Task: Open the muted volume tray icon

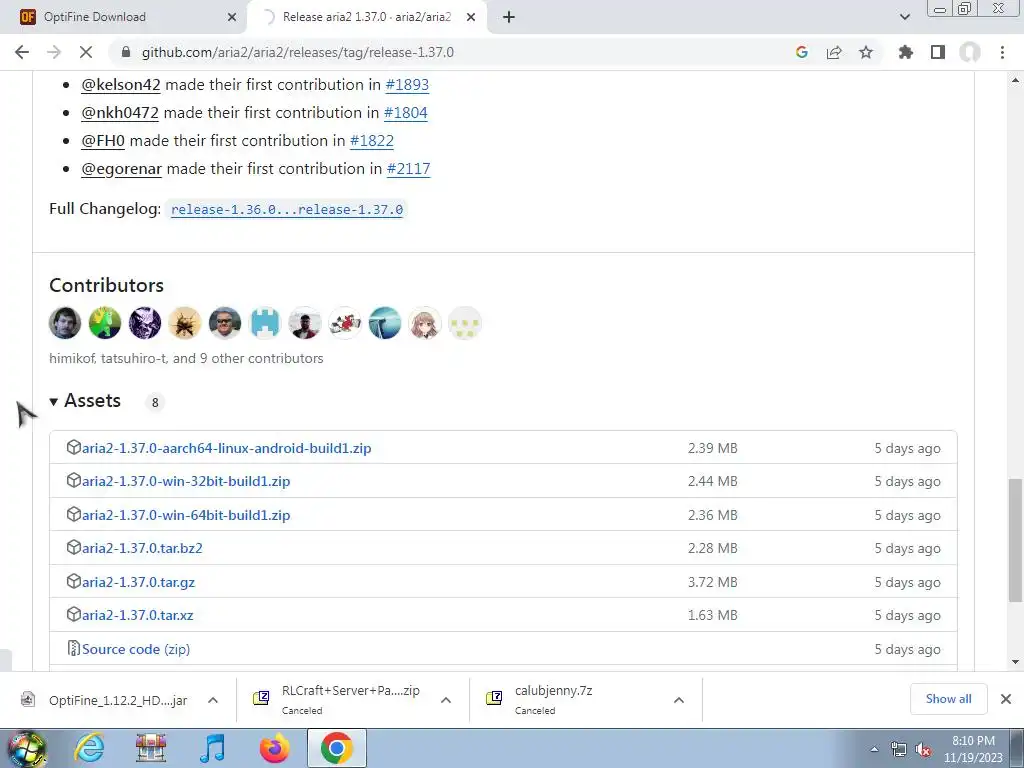Action: coord(923,750)
